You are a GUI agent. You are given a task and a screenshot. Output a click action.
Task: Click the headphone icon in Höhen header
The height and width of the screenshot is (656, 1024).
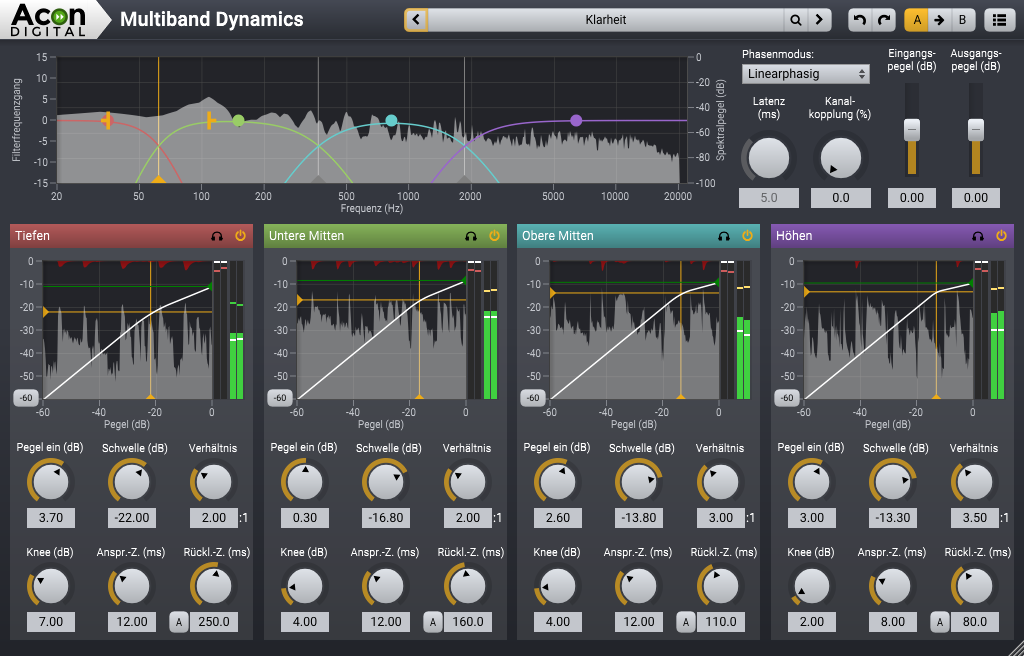[x=978, y=236]
